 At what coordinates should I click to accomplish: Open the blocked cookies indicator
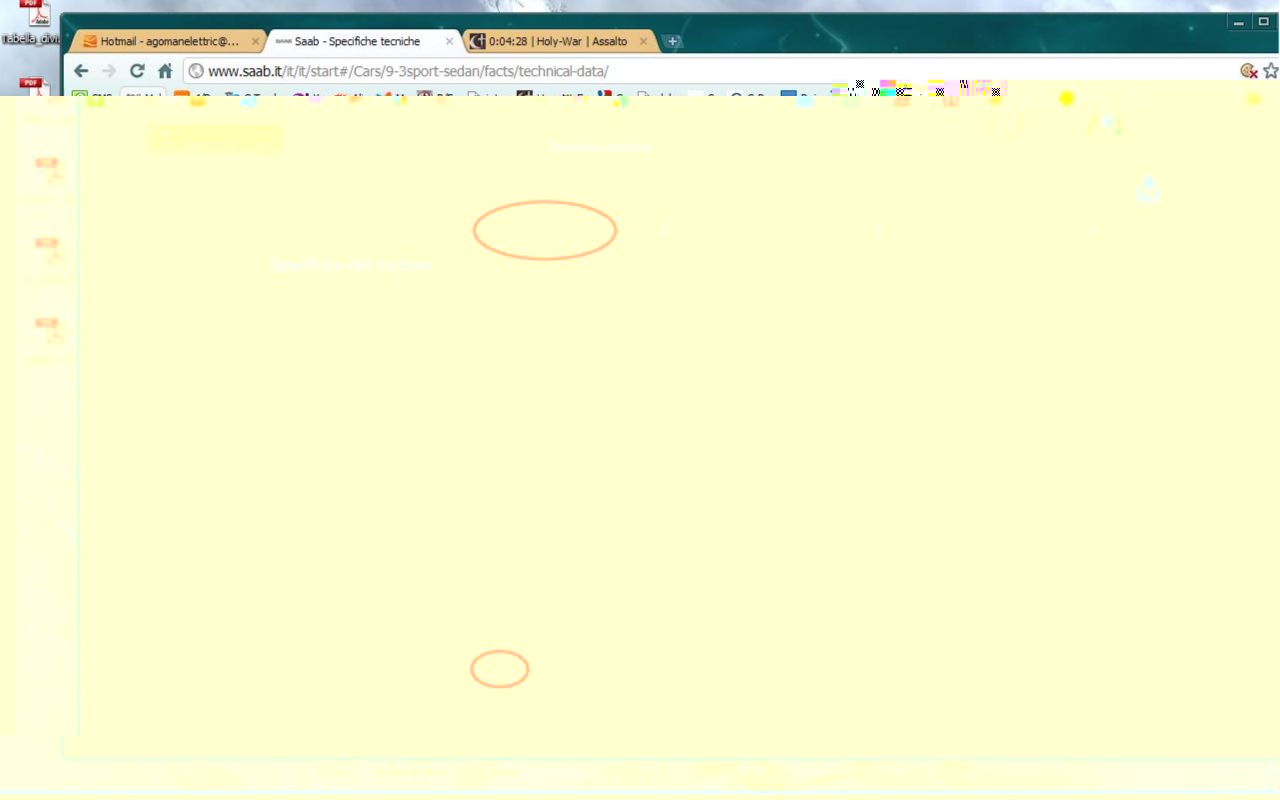point(1248,71)
